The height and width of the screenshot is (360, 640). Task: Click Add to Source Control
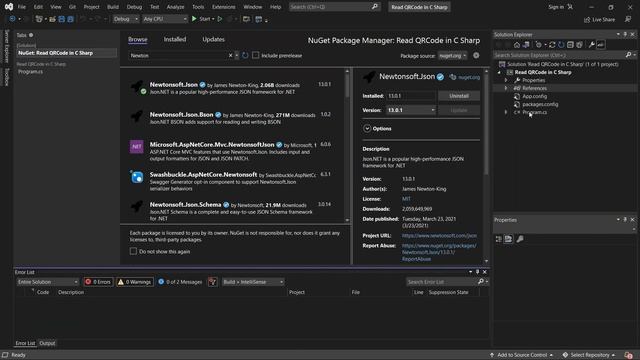pyautogui.click(x=521, y=355)
